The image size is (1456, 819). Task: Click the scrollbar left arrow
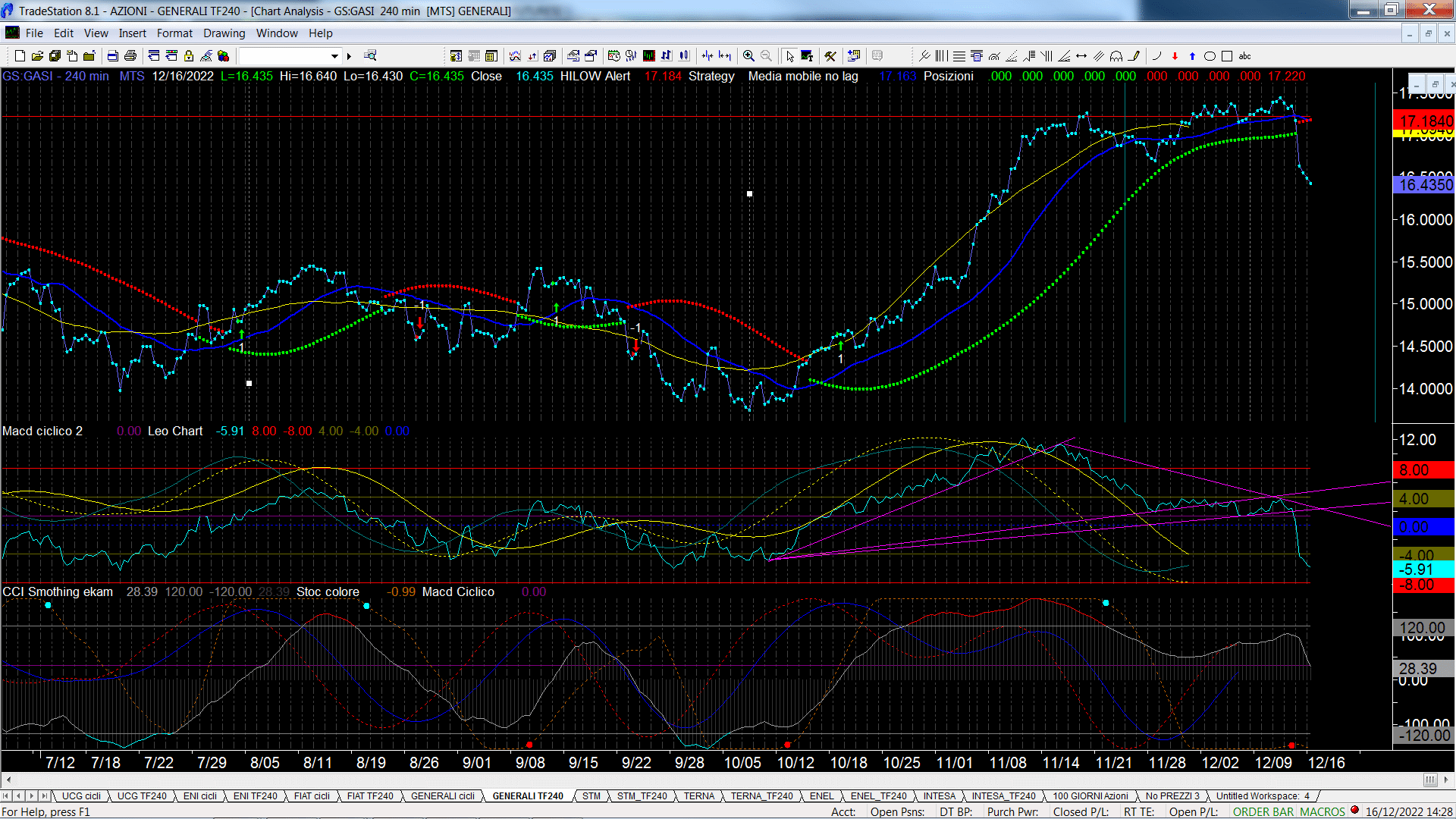(x=8, y=780)
